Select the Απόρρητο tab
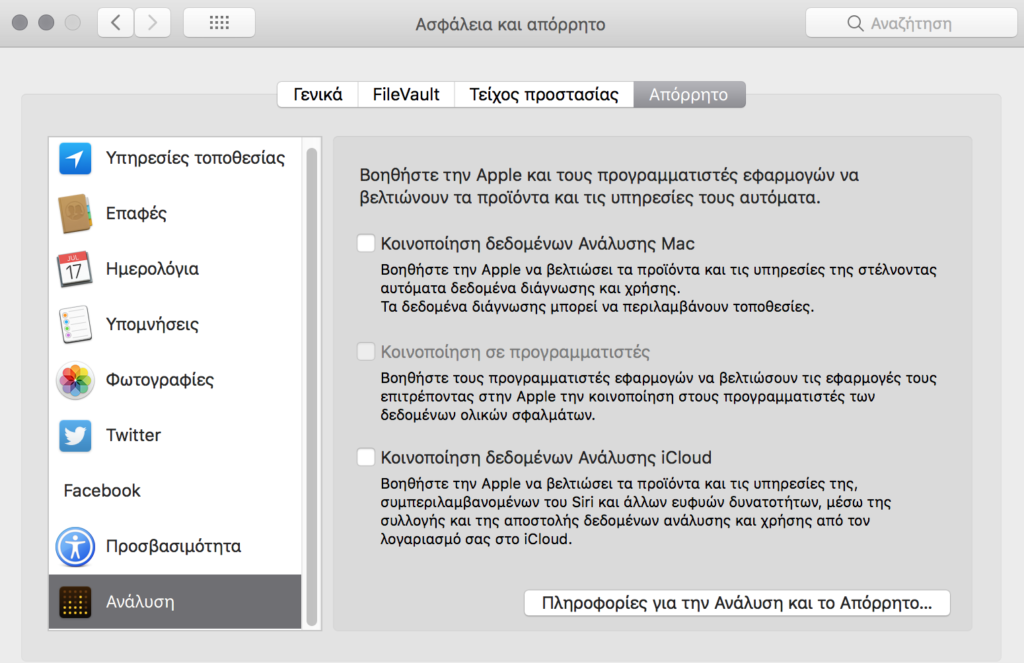The image size is (1024, 663). 689,95
